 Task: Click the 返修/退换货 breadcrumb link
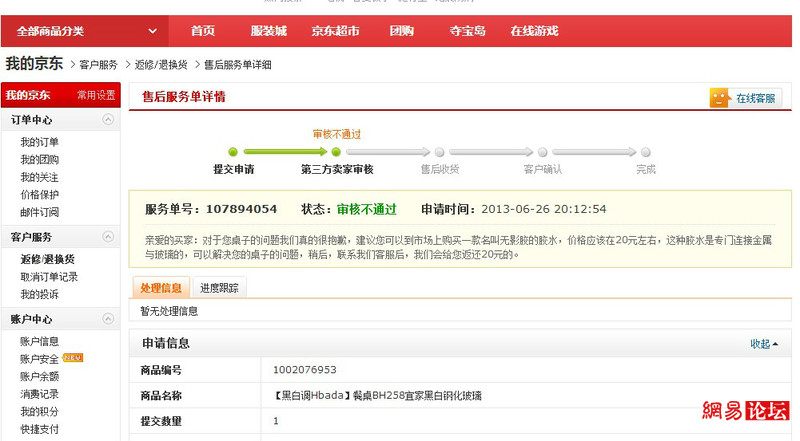click(161, 65)
